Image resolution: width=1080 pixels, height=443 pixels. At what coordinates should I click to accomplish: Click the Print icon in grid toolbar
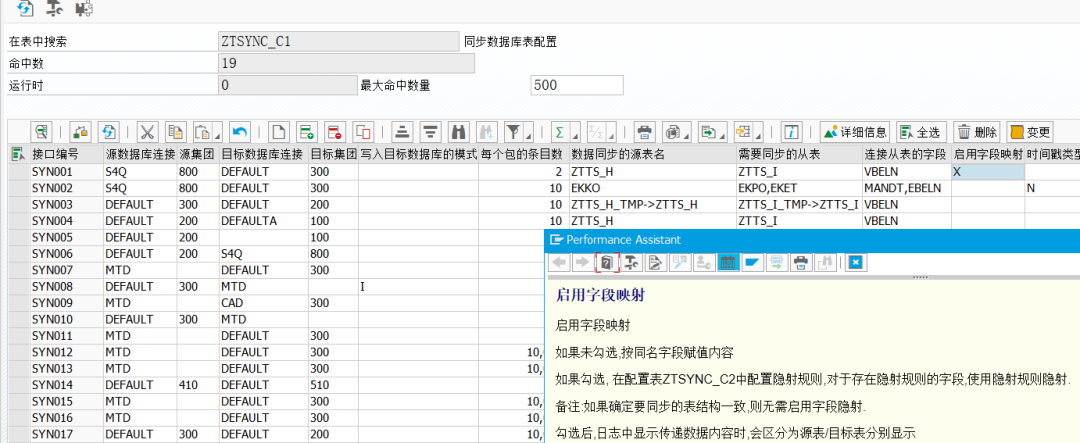tap(644, 132)
